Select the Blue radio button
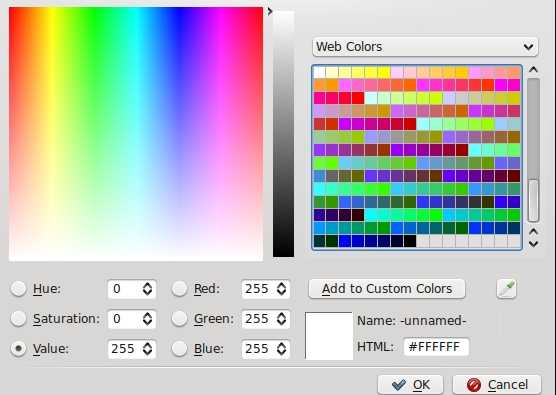The width and height of the screenshot is (556, 395). (179, 349)
